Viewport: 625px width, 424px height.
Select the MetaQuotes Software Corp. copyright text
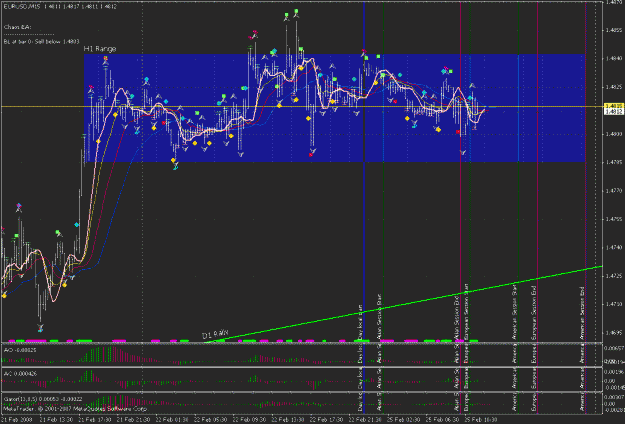76,409
